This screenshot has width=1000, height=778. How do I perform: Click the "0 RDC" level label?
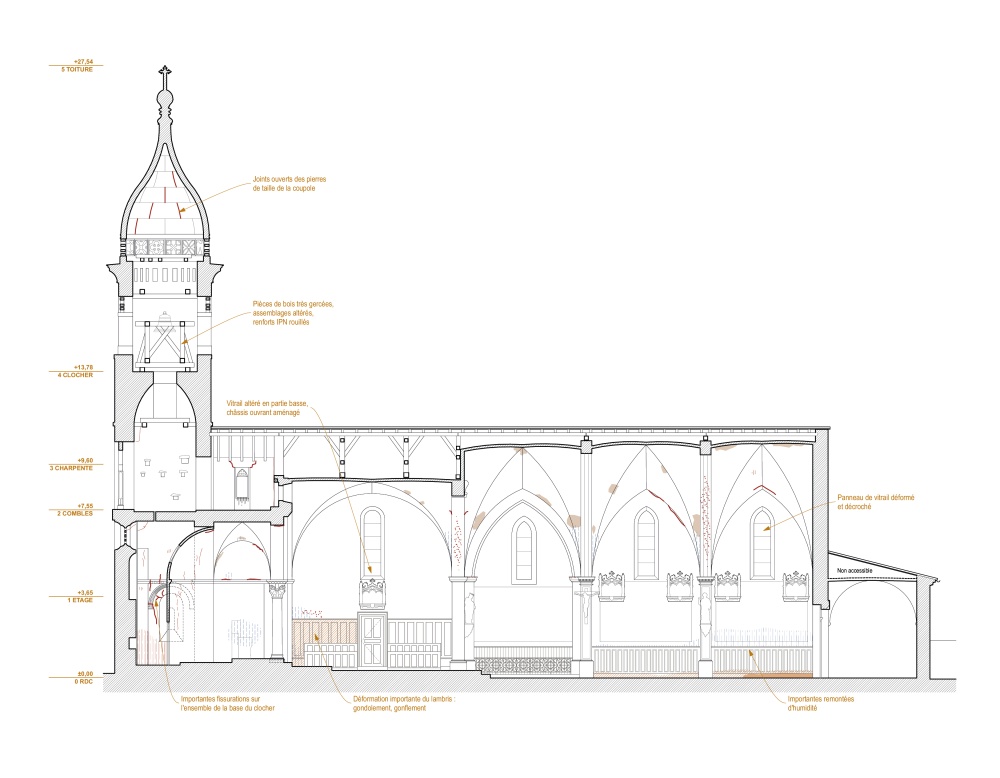click(x=84, y=682)
